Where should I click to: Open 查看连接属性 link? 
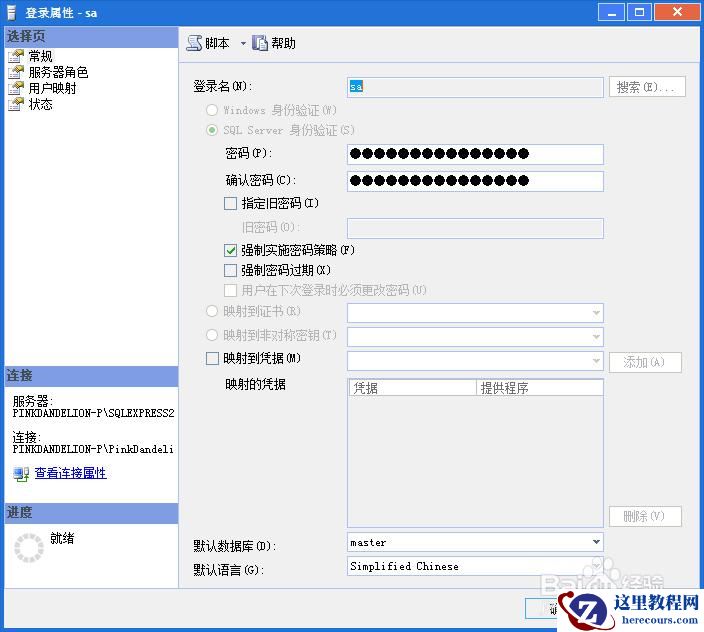click(x=70, y=473)
